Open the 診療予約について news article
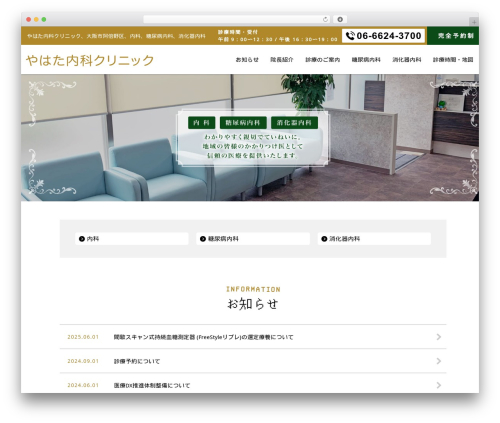500x423 pixels. [137, 361]
